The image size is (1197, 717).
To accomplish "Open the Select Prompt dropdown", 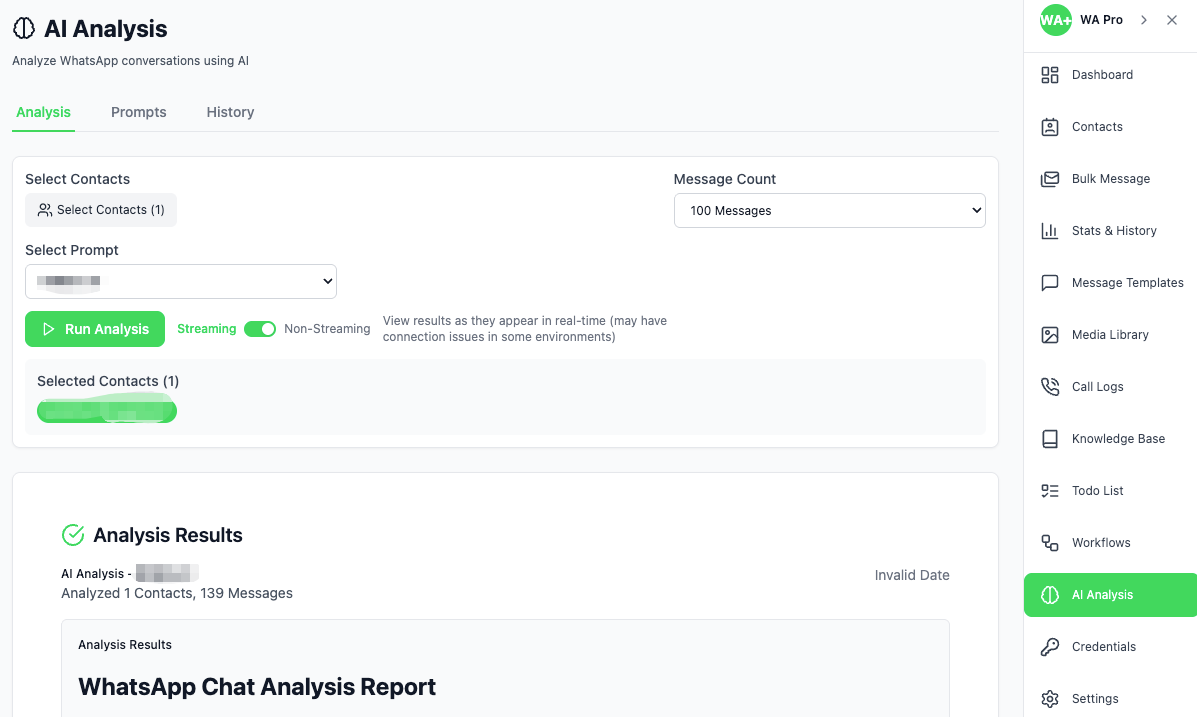I will click(181, 281).
